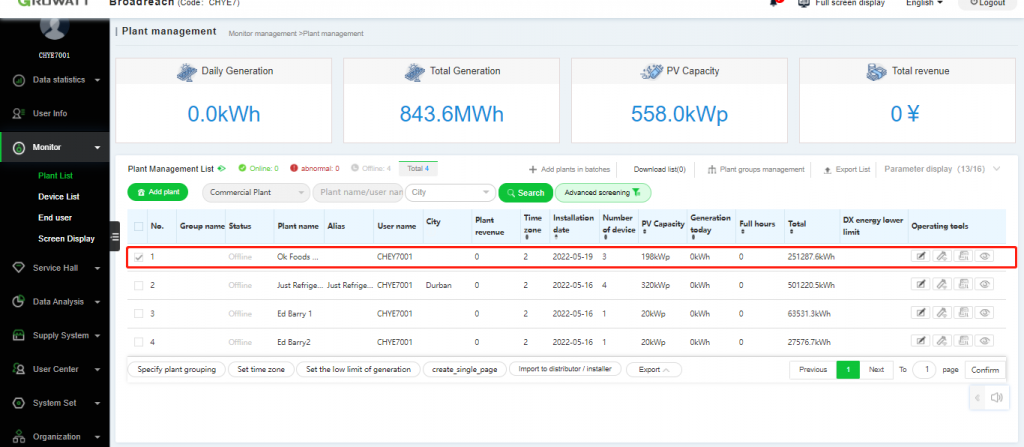Select the Total 4 tab

[418, 168]
